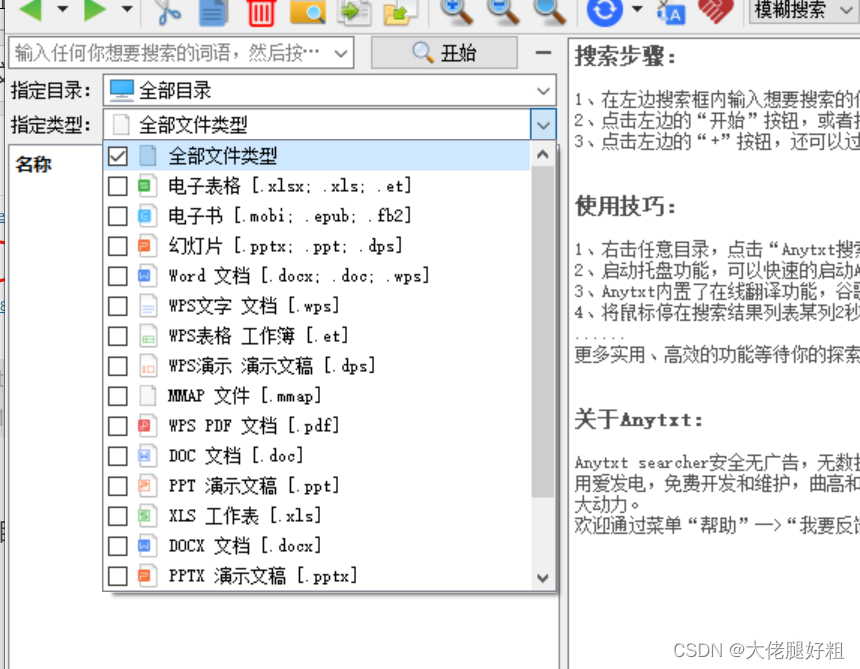This screenshot has width=860, height=669.
Task: Check the WPS演示 演示文稿 checkbox
Action: tap(118, 366)
